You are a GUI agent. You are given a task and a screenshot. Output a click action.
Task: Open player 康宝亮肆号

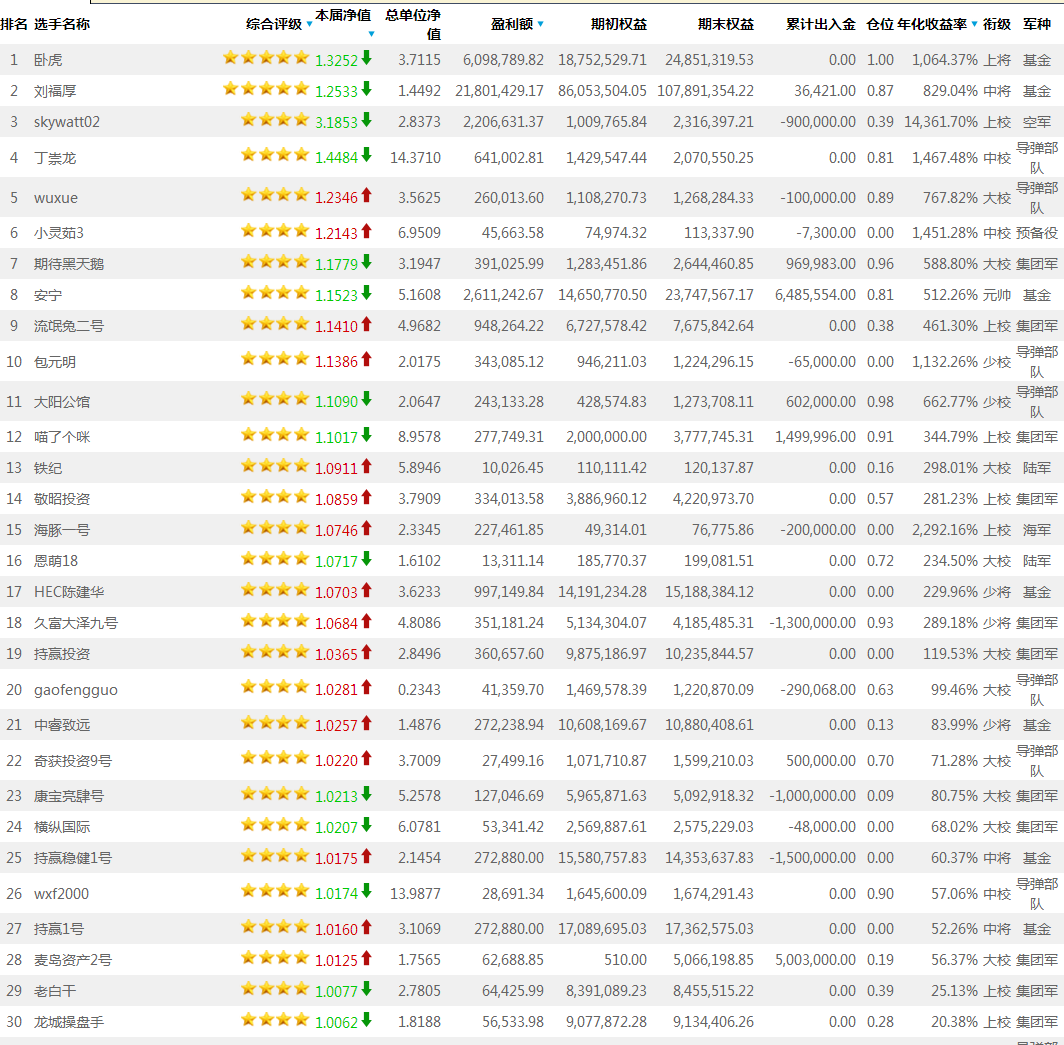(x=69, y=796)
